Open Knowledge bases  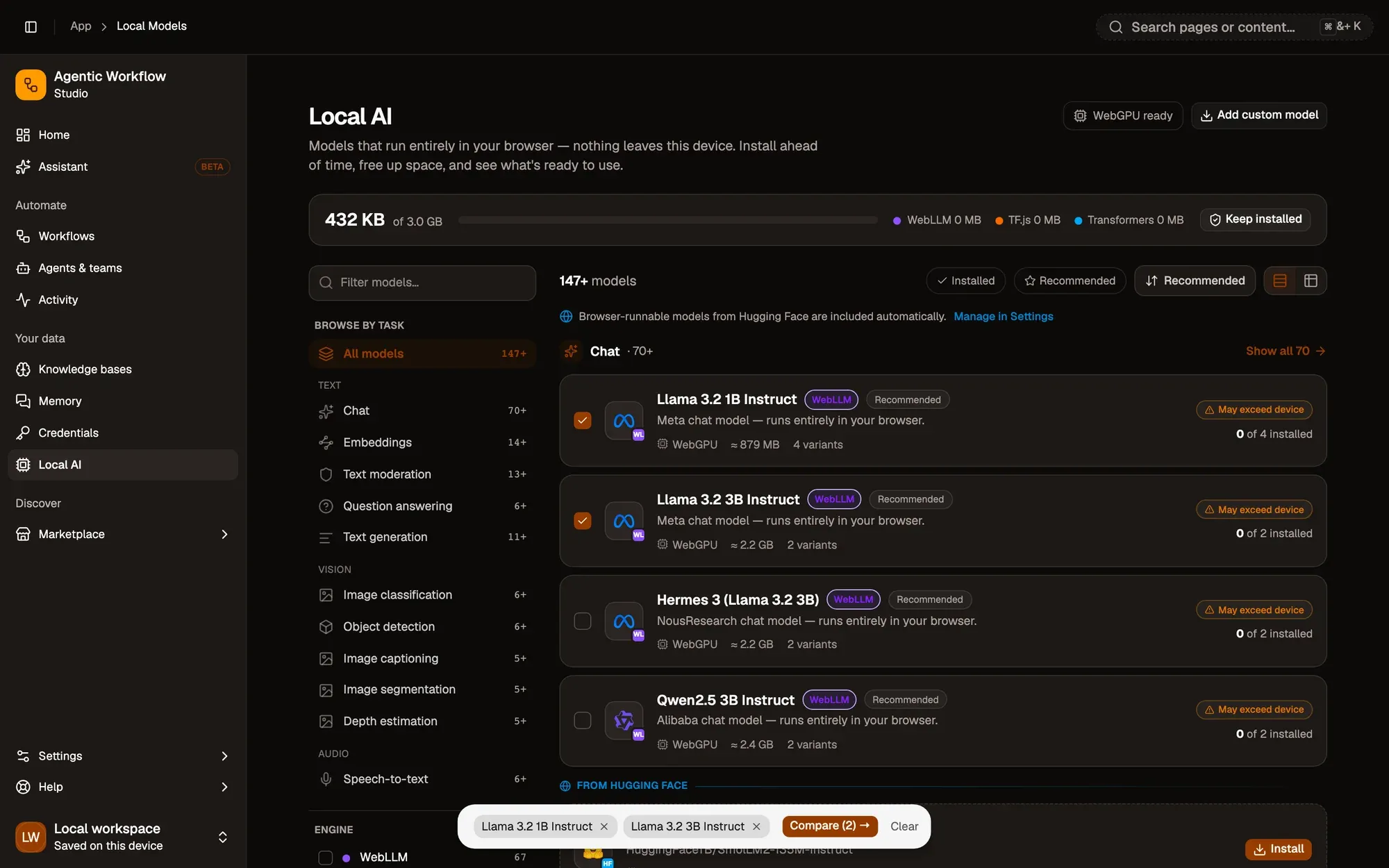pyautogui.click(x=122, y=369)
